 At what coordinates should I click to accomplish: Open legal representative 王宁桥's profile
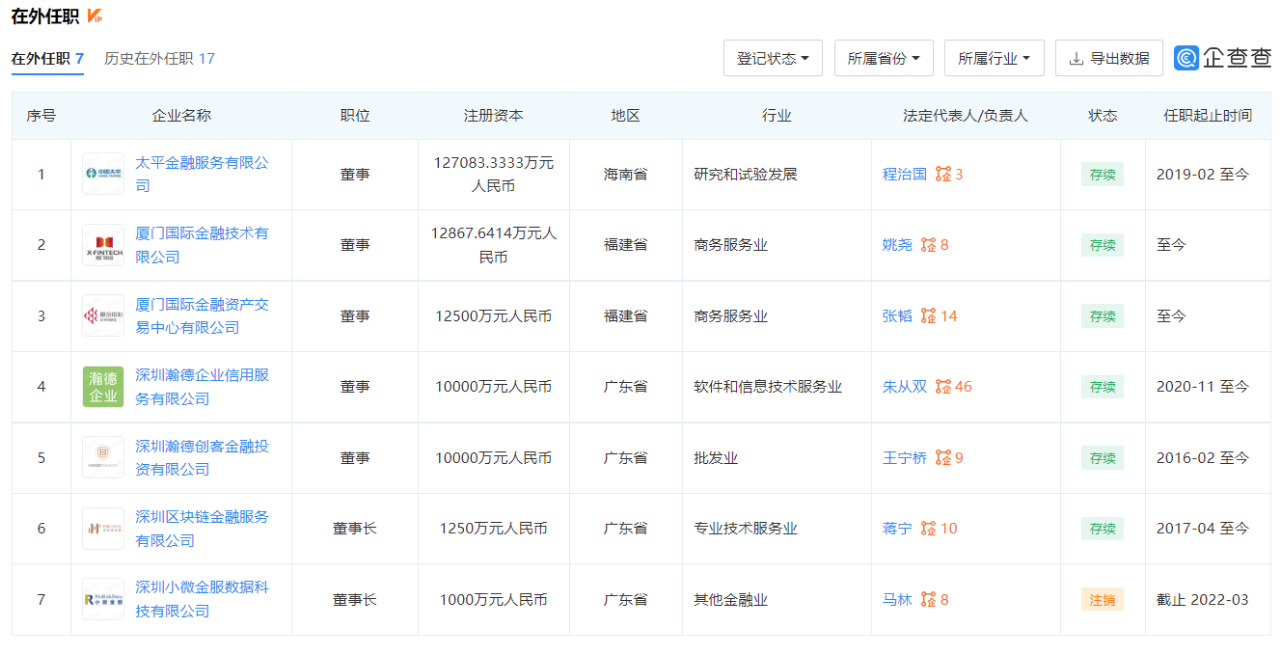coord(905,458)
